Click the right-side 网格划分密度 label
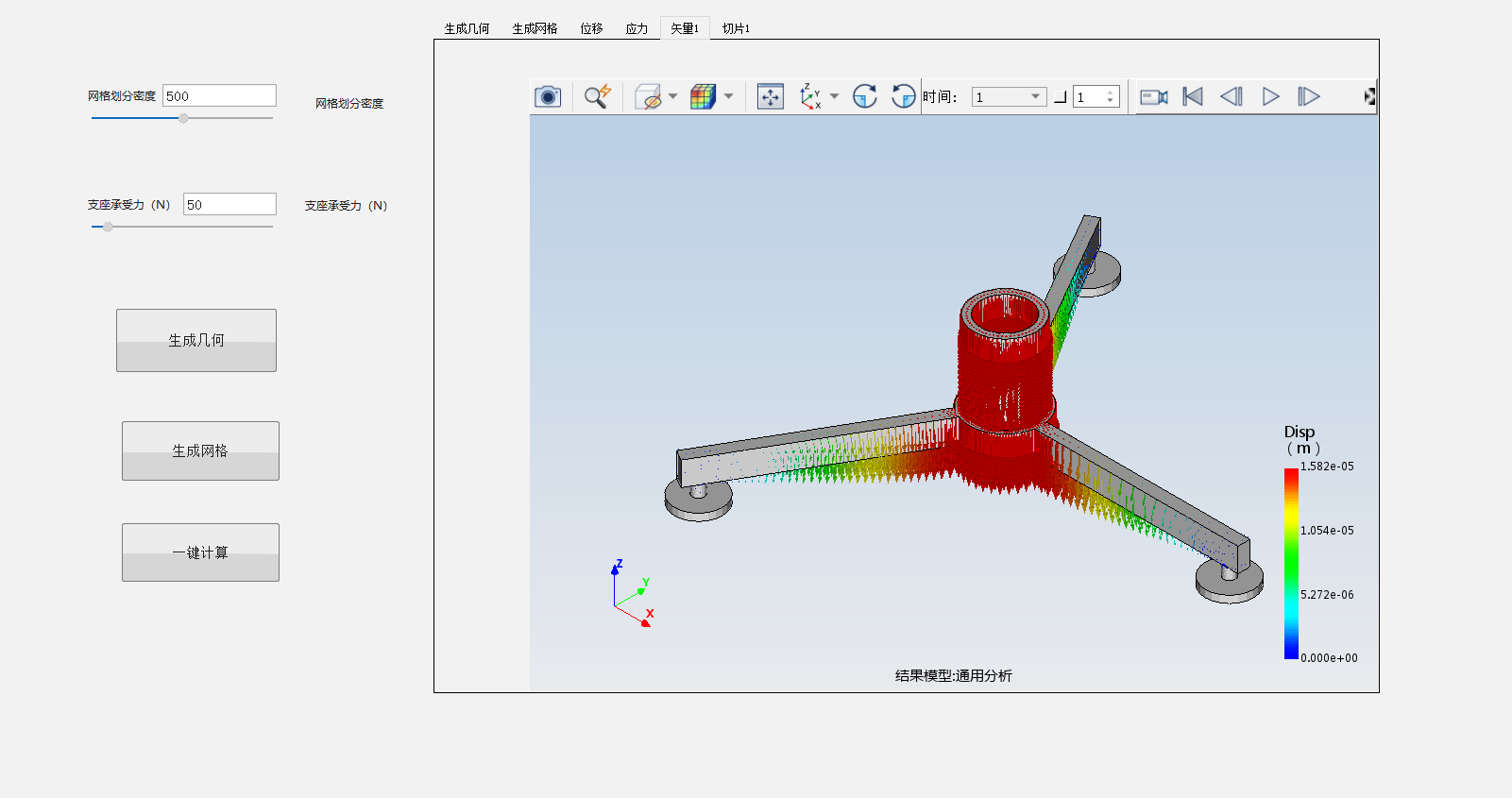The width and height of the screenshot is (1512, 798). click(349, 103)
